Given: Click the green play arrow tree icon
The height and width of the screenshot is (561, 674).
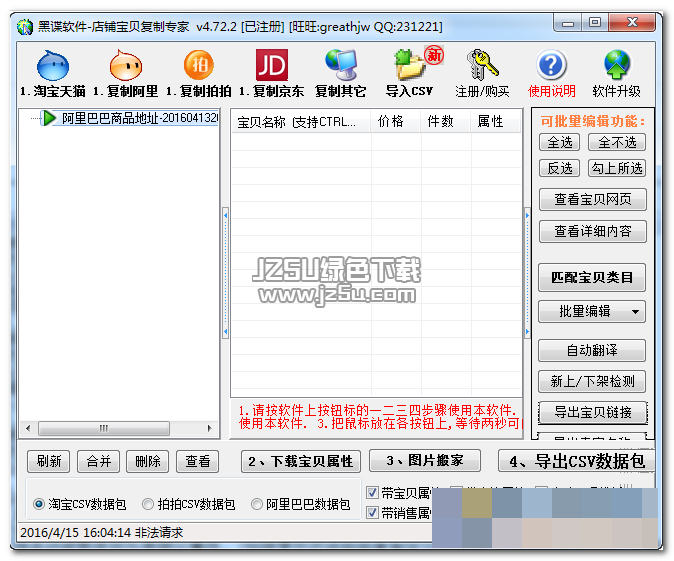Looking at the screenshot, I should point(49,118).
